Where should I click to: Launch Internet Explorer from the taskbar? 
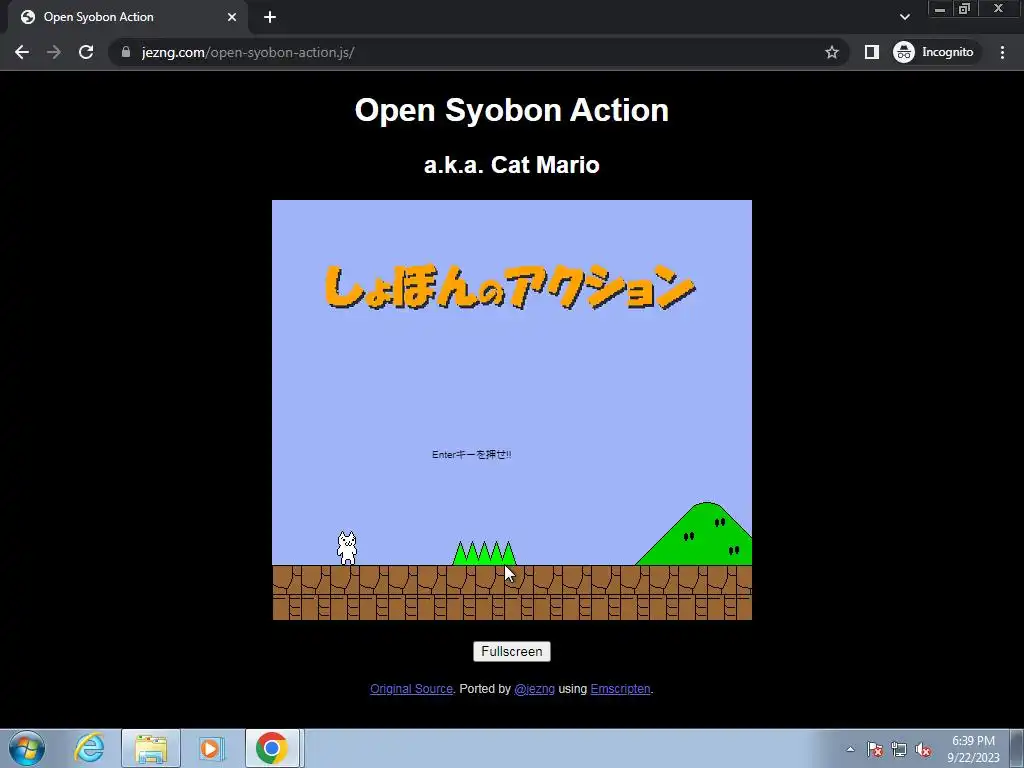[x=89, y=748]
